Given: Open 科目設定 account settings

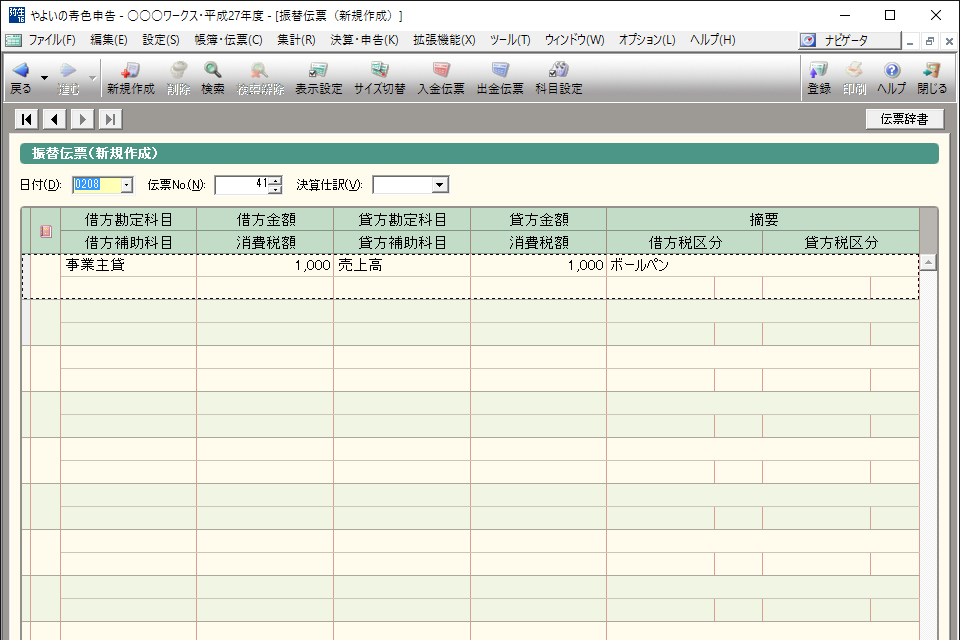Looking at the screenshot, I should click(x=558, y=78).
